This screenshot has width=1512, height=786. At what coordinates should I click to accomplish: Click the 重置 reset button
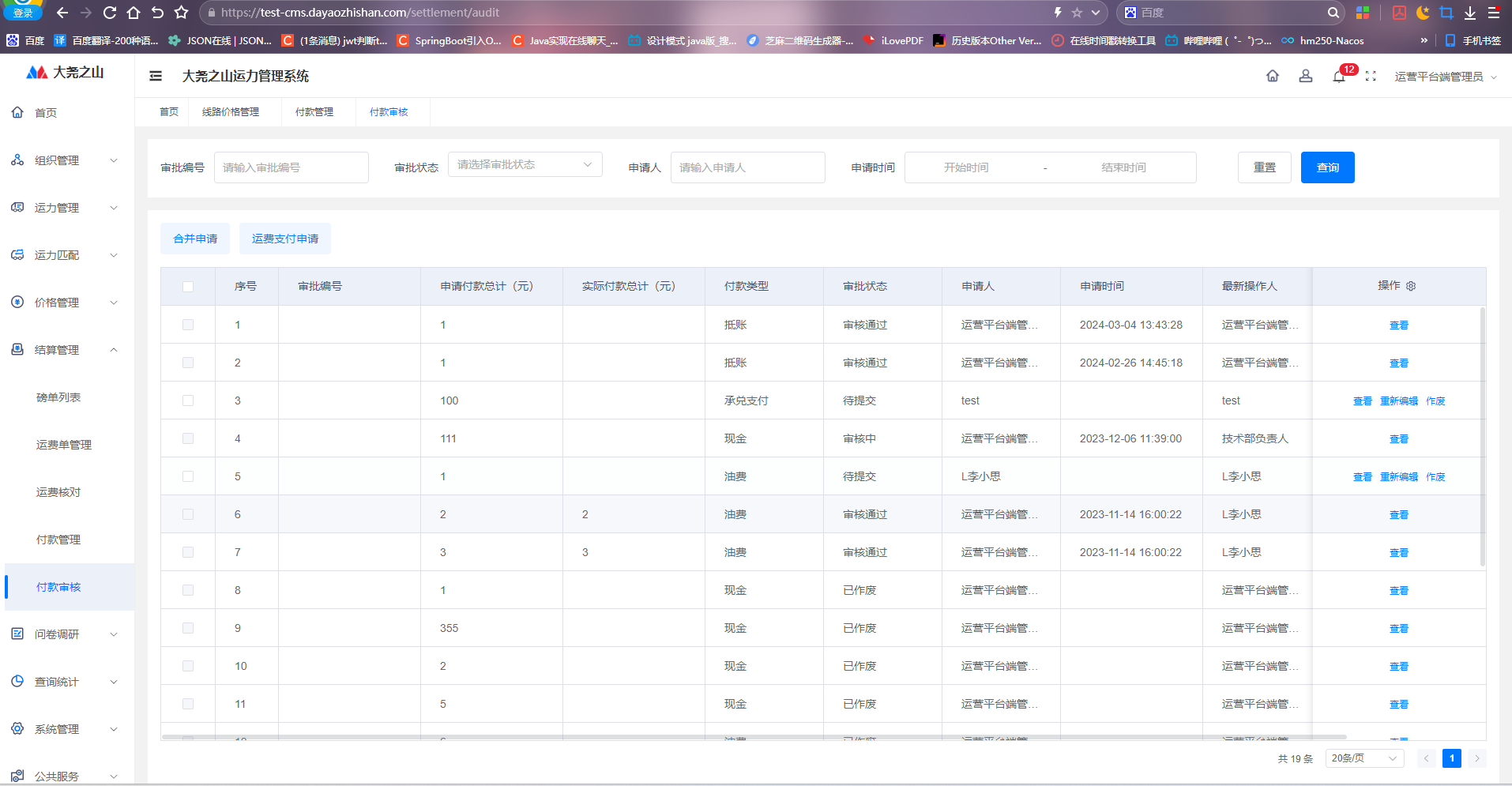click(x=1265, y=167)
